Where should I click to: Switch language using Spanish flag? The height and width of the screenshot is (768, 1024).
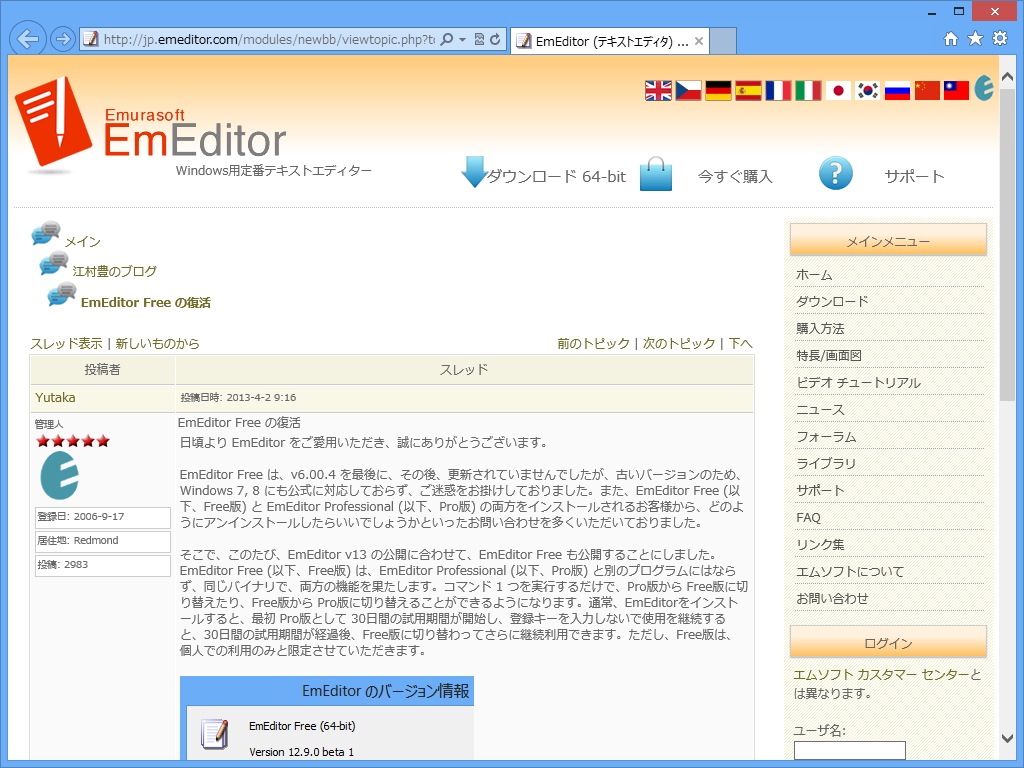(x=748, y=91)
